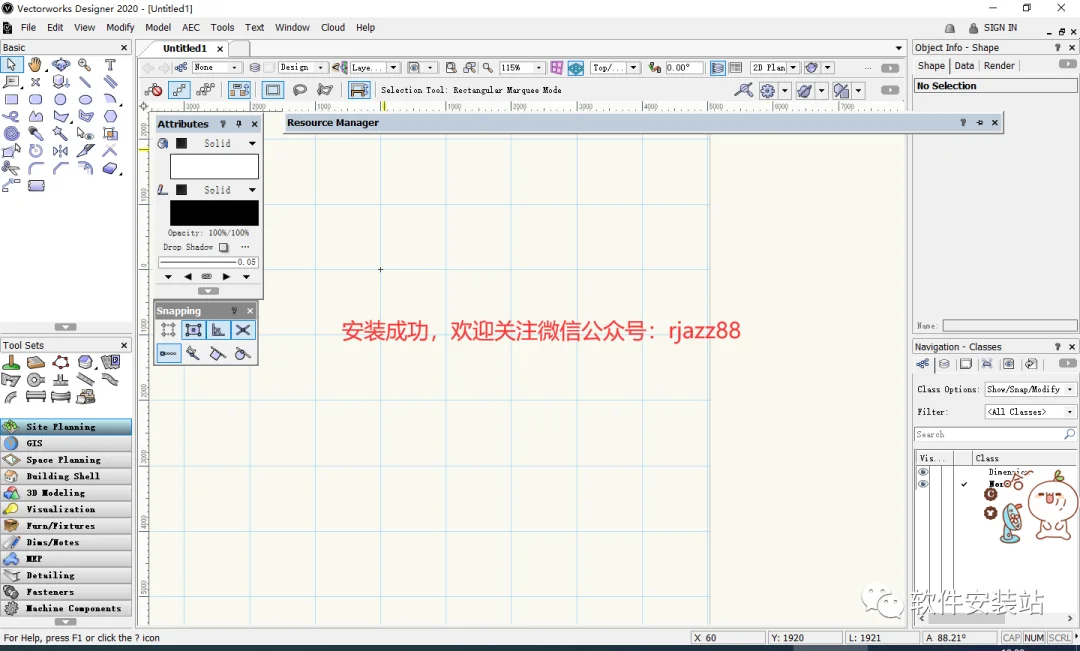
Task: Open the Dims/Notes tool set
Action: (66, 542)
